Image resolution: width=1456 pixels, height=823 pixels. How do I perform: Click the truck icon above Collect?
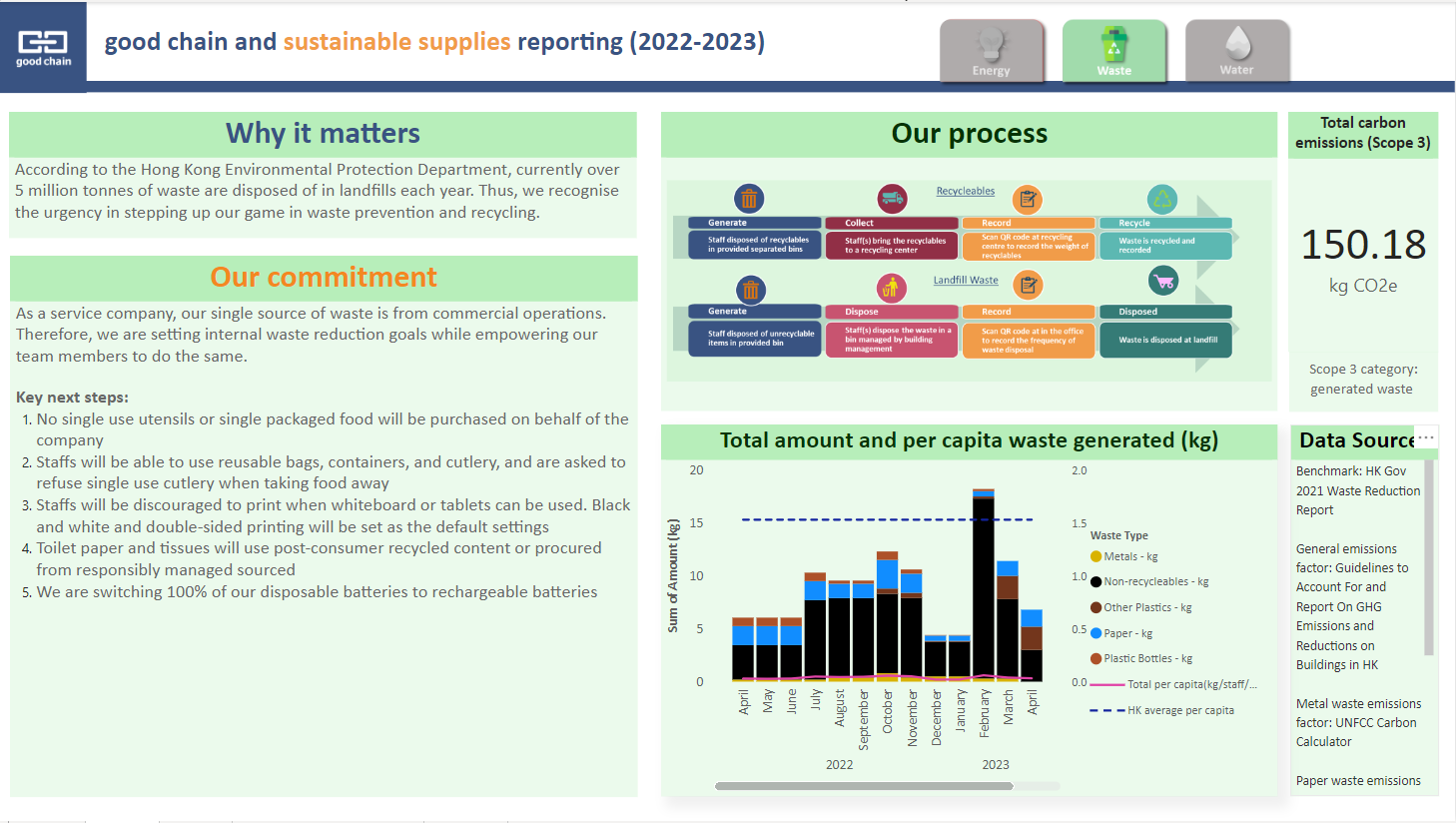(892, 199)
